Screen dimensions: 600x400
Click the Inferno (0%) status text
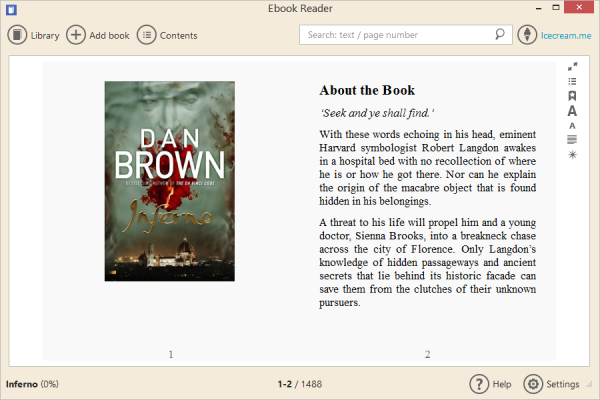pos(32,384)
